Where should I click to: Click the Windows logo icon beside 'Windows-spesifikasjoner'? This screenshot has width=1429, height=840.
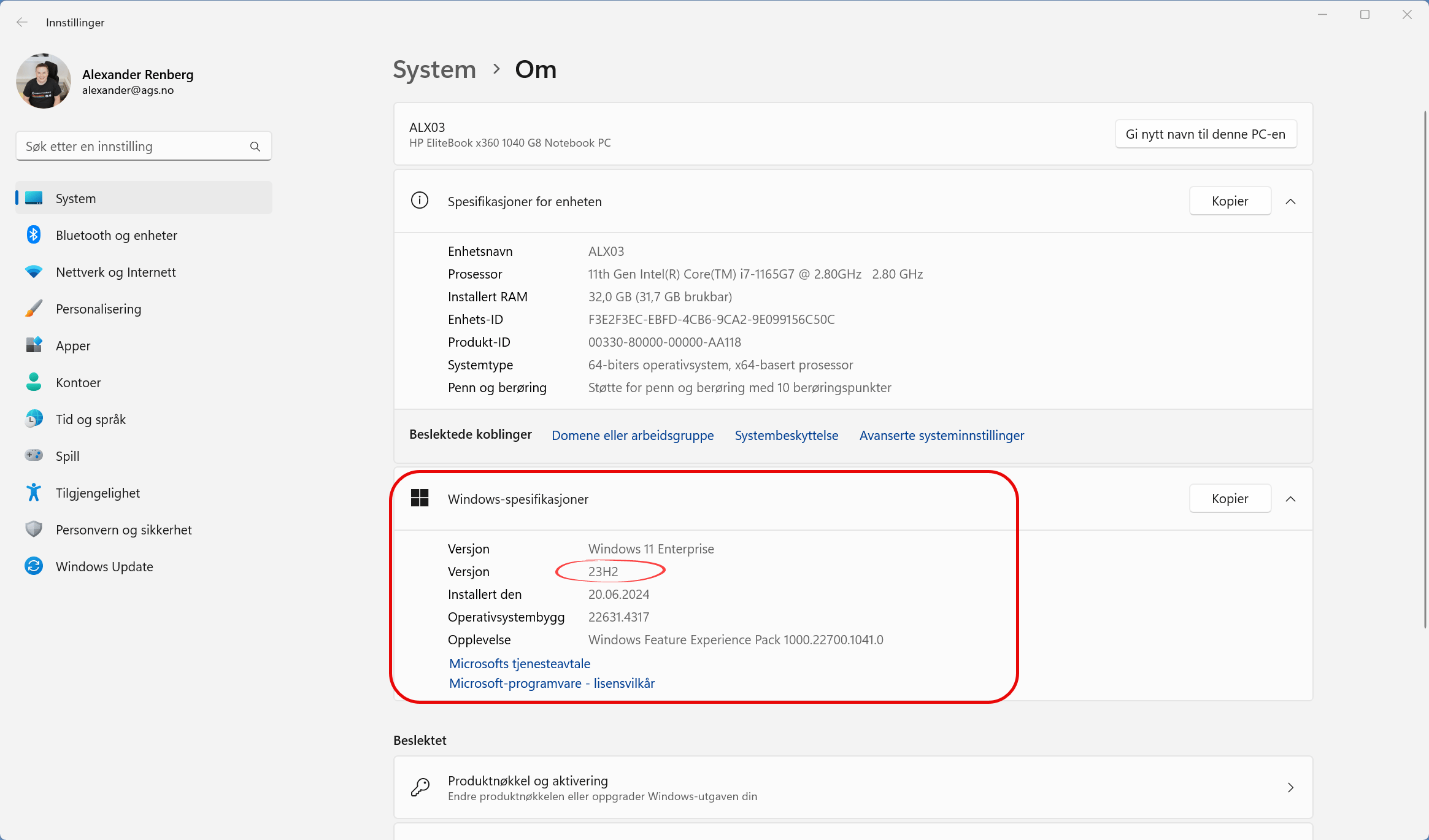tap(420, 498)
